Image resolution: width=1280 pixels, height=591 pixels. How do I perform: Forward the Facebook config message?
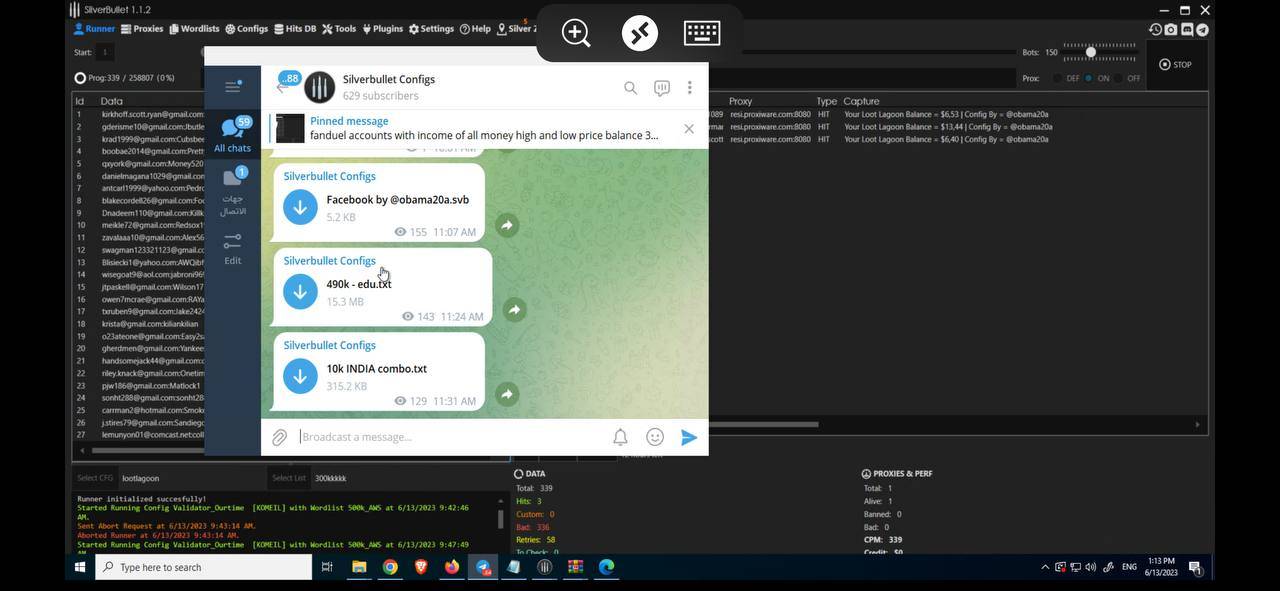[x=507, y=225]
